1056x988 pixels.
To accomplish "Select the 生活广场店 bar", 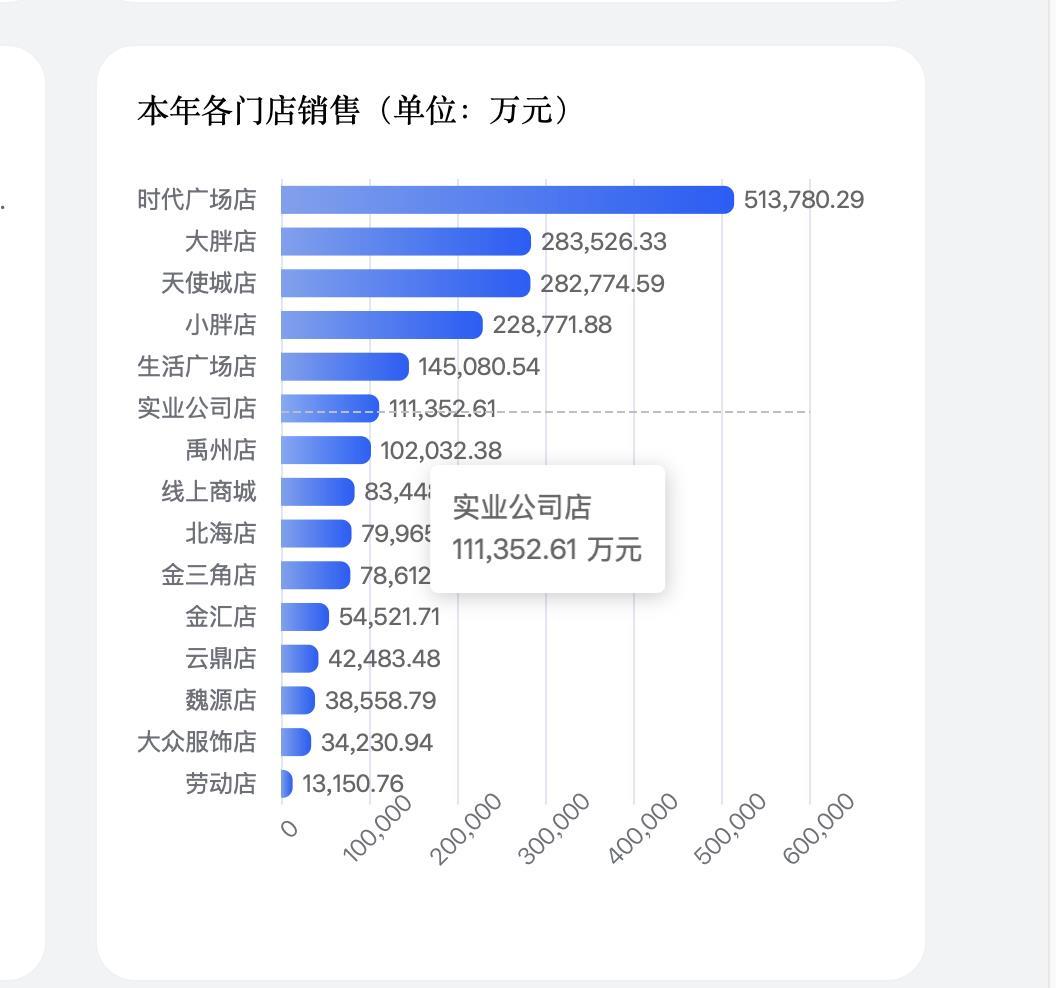I will [x=340, y=366].
